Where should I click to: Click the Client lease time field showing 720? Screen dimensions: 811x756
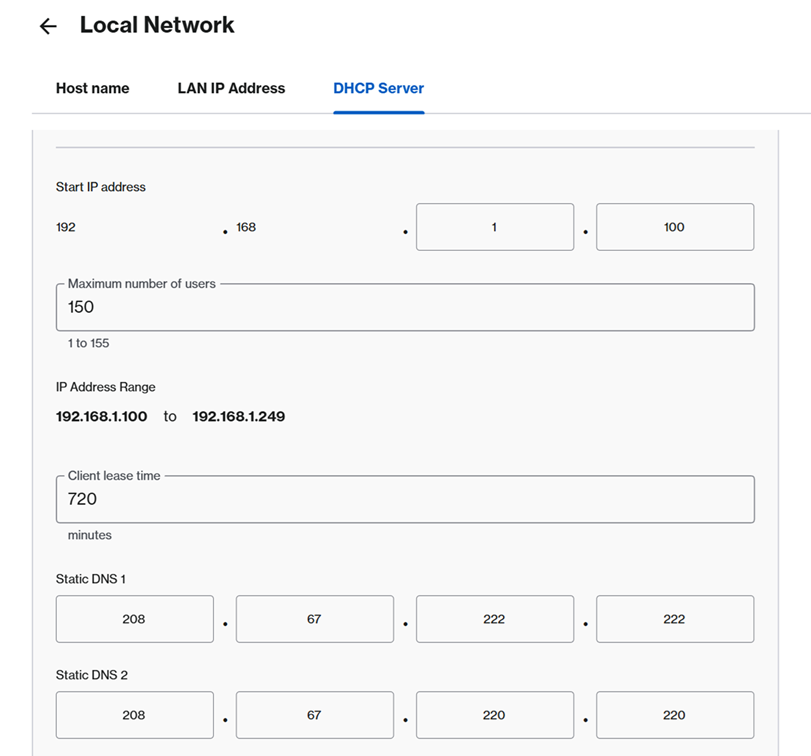pos(404,499)
